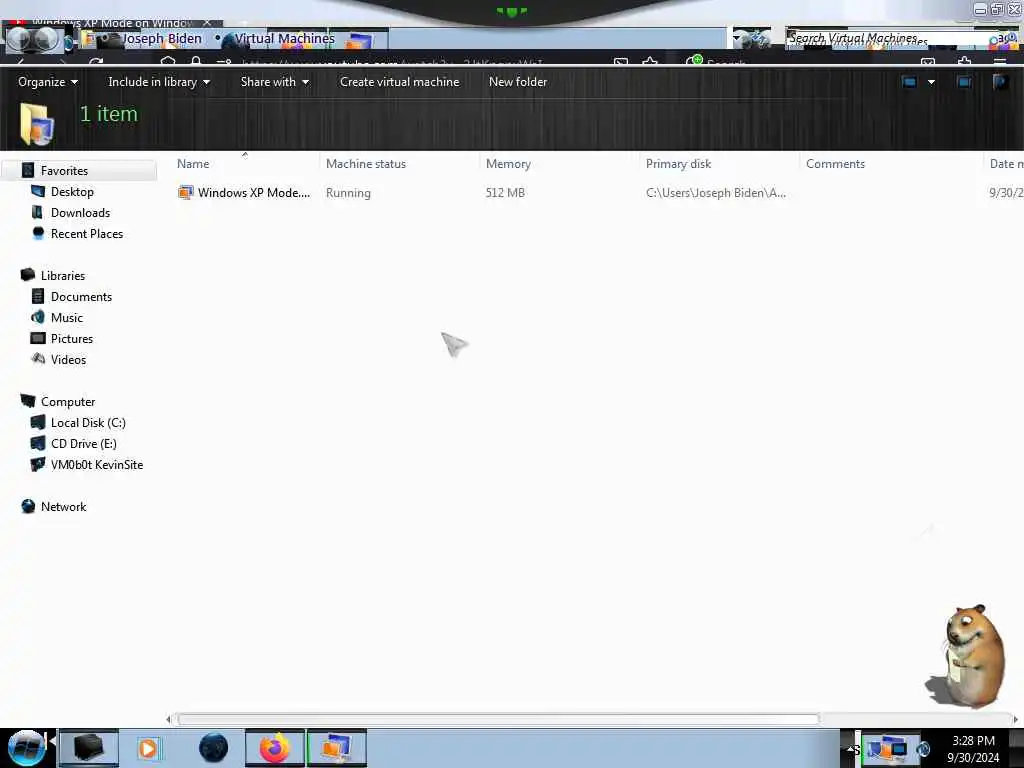The height and width of the screenshot is (768, 1024).
Task: Select Computer in navigation pane
Action: click(x=68, y=402)
